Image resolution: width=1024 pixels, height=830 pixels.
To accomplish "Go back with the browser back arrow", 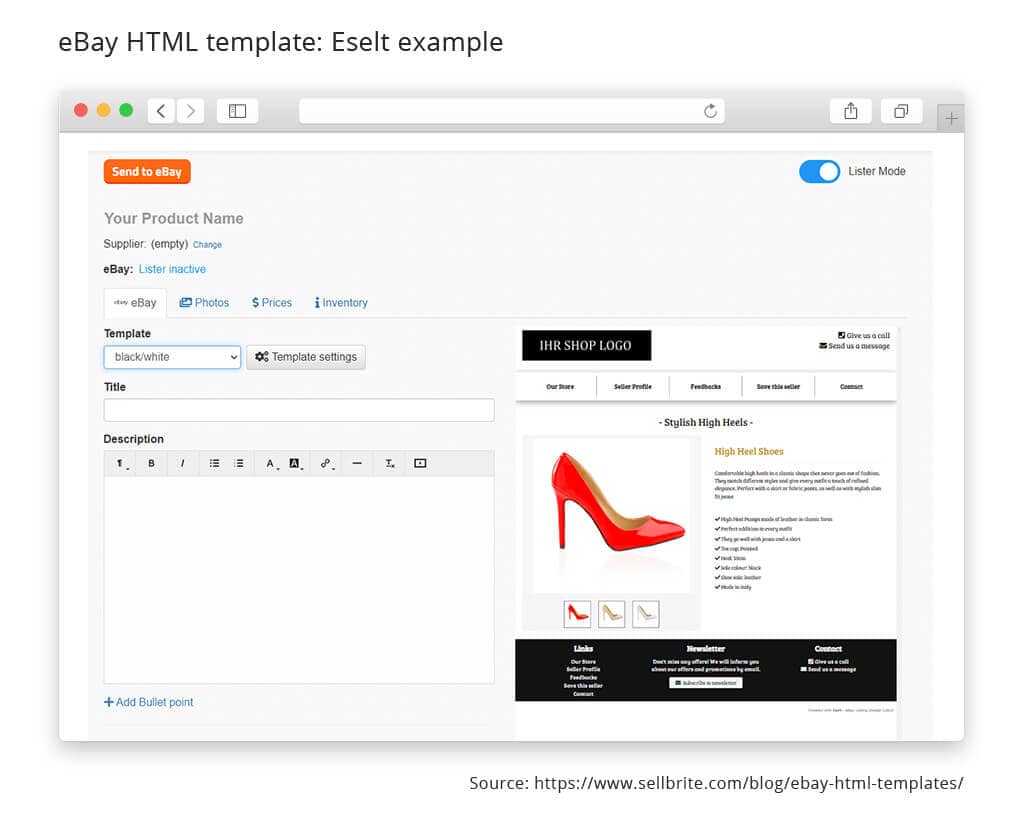I will [161, 111].
